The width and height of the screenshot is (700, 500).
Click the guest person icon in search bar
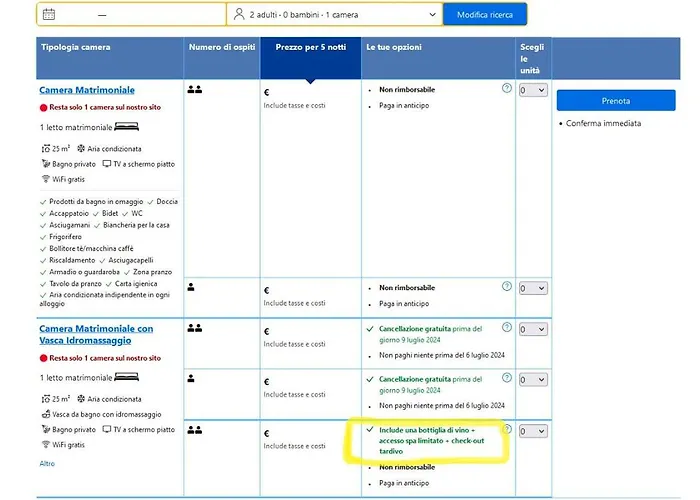(238, 15)
